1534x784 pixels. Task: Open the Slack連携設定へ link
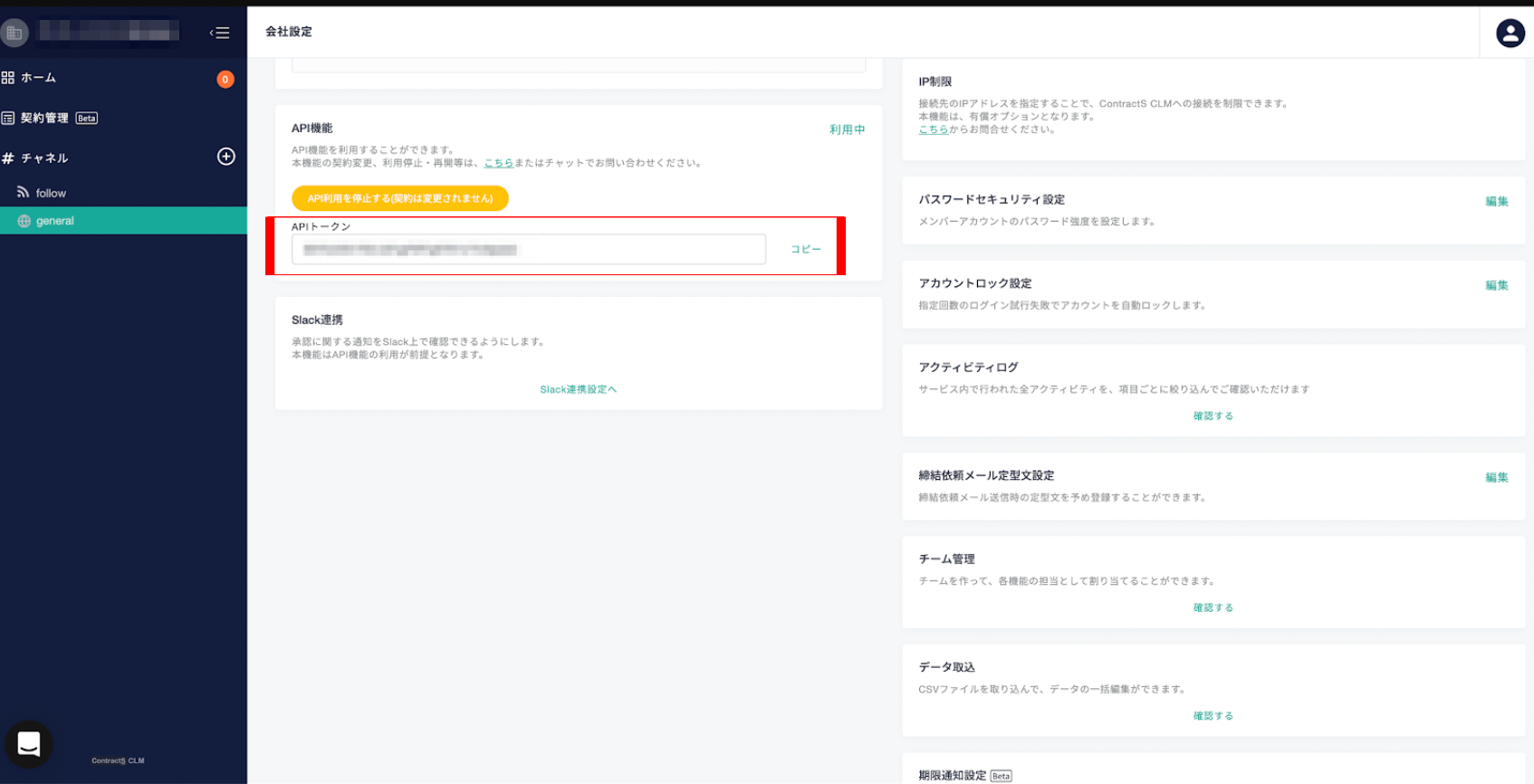tap(578, 389)
